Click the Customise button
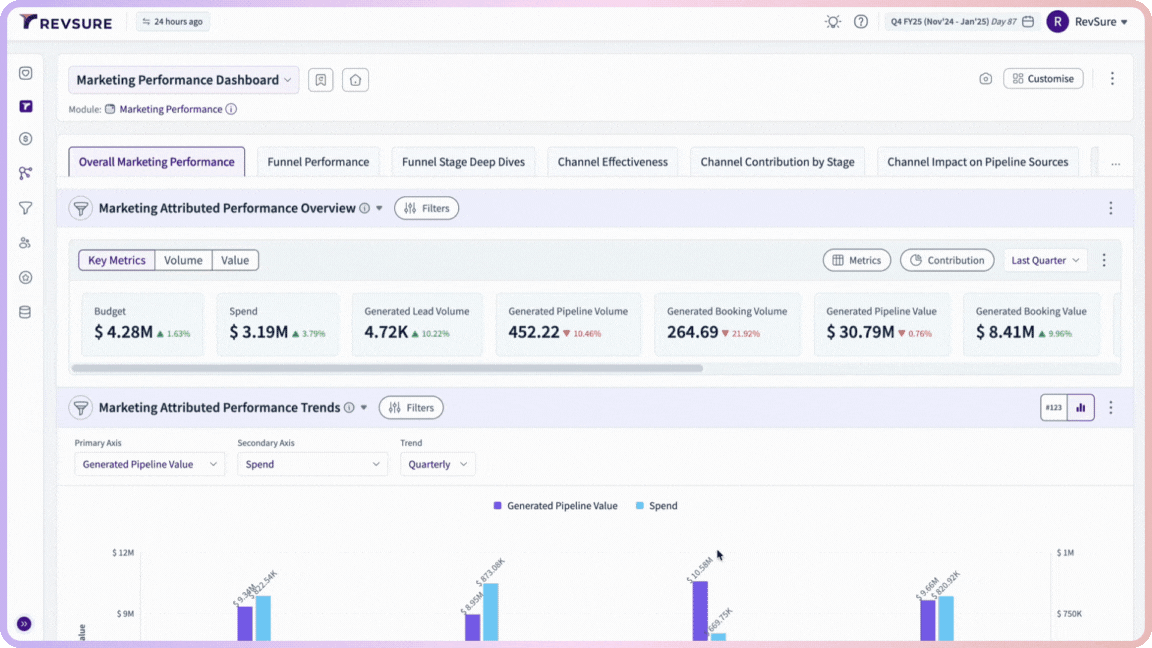 coord(1043,79)
